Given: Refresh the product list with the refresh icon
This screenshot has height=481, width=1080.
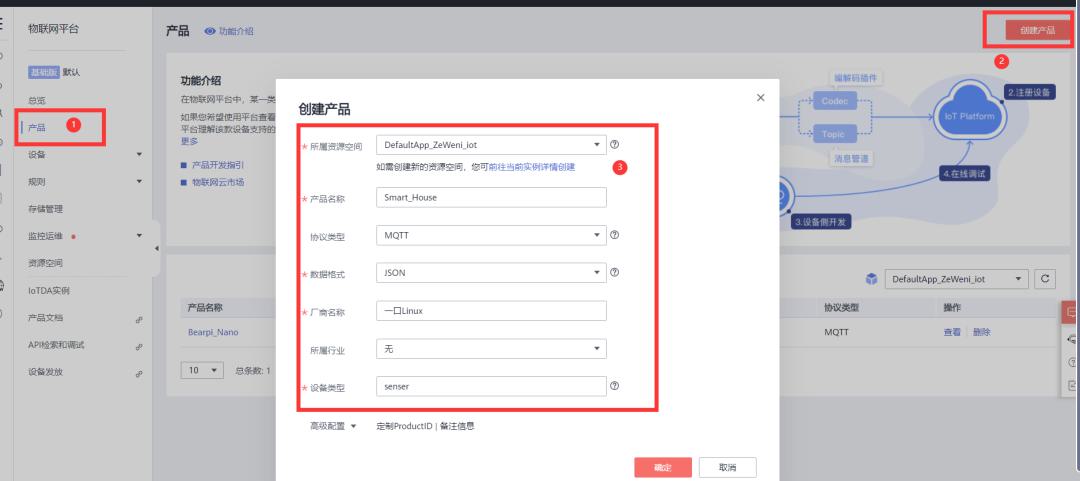Looking at the screenshot, I should click(x=1045, y=279).
